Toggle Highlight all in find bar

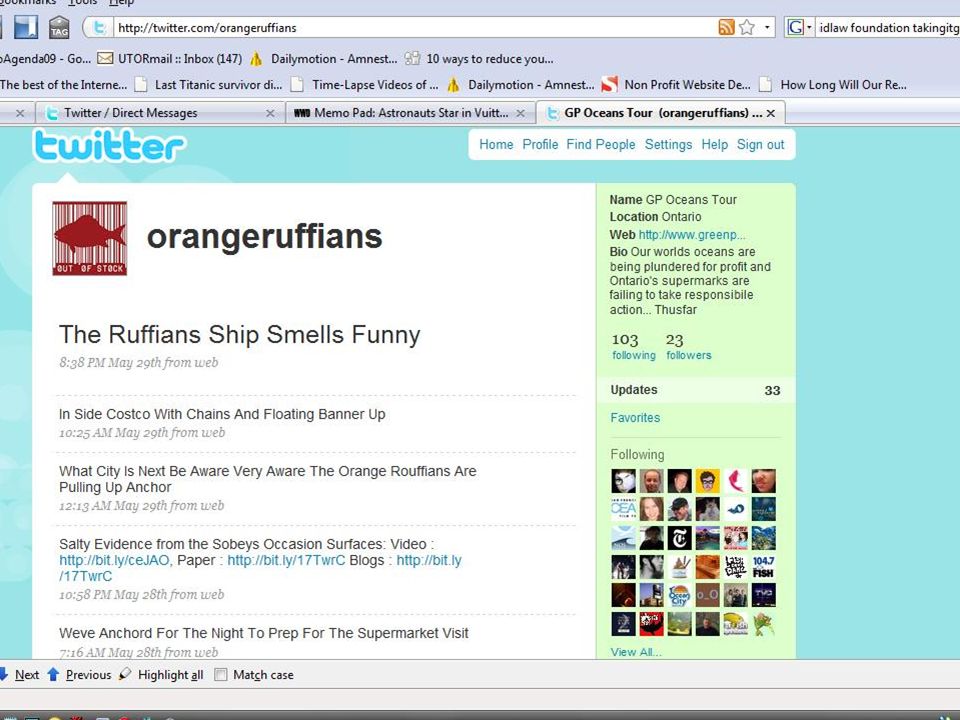(x=161, y=675)
